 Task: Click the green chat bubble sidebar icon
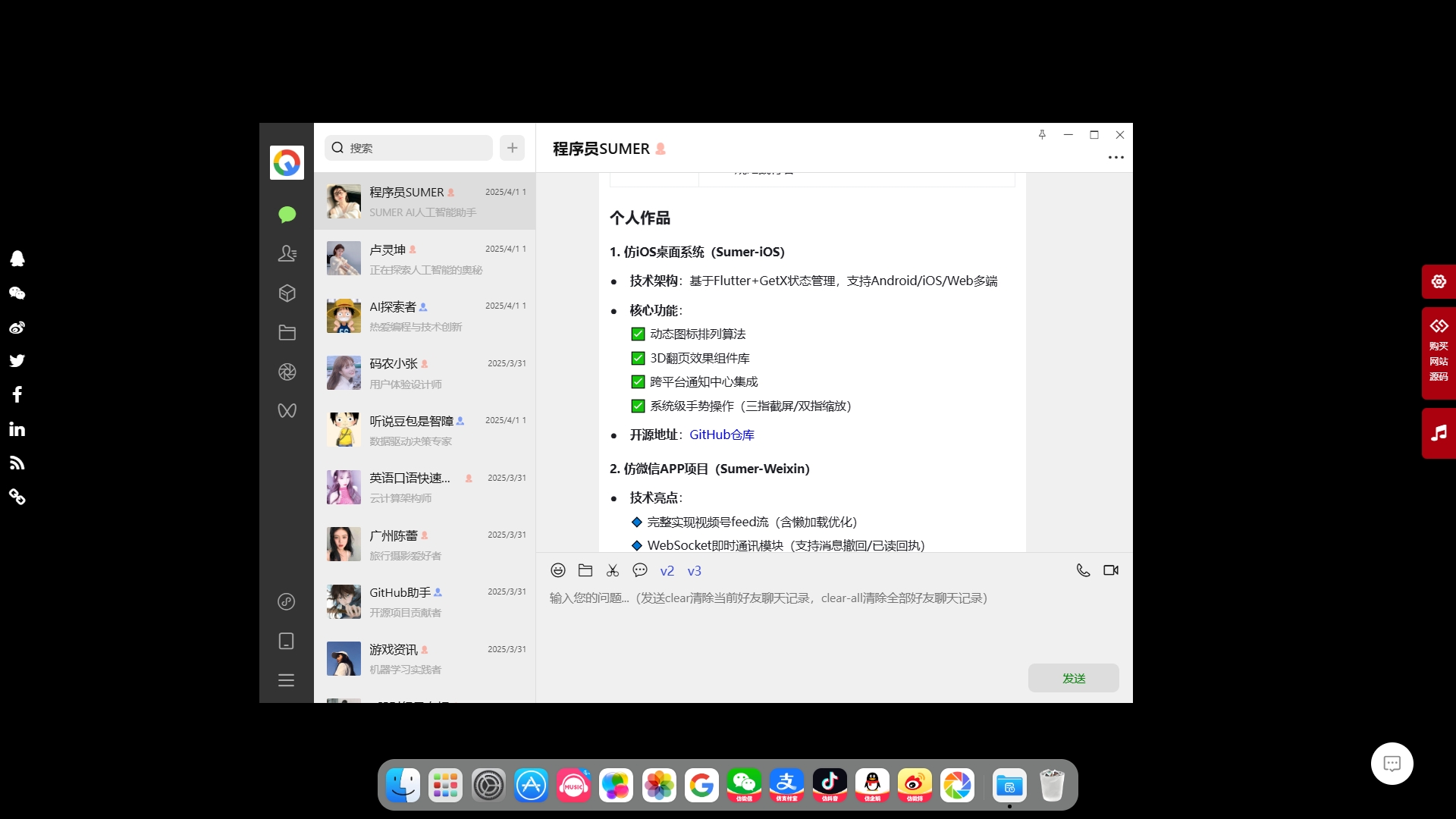[x=287, y=215]
